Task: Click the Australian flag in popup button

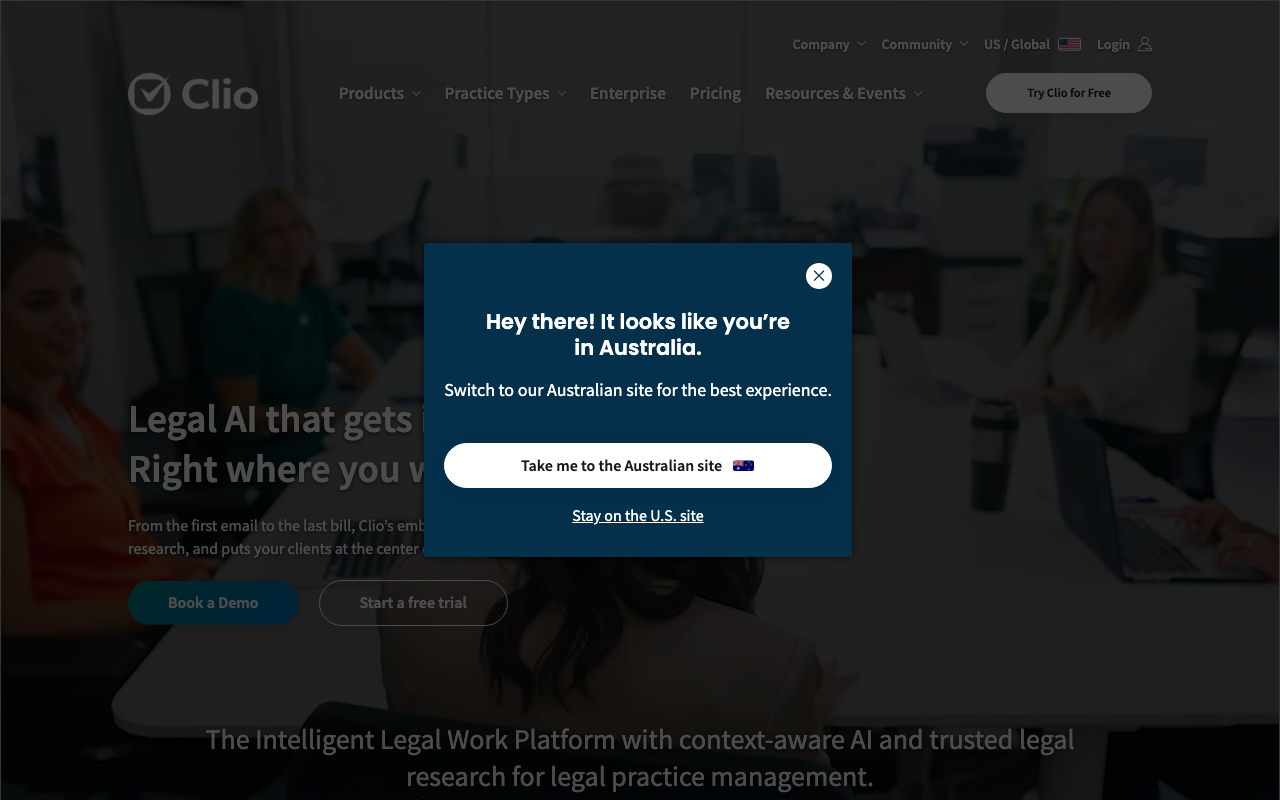Action: click(x=743, y=466)
